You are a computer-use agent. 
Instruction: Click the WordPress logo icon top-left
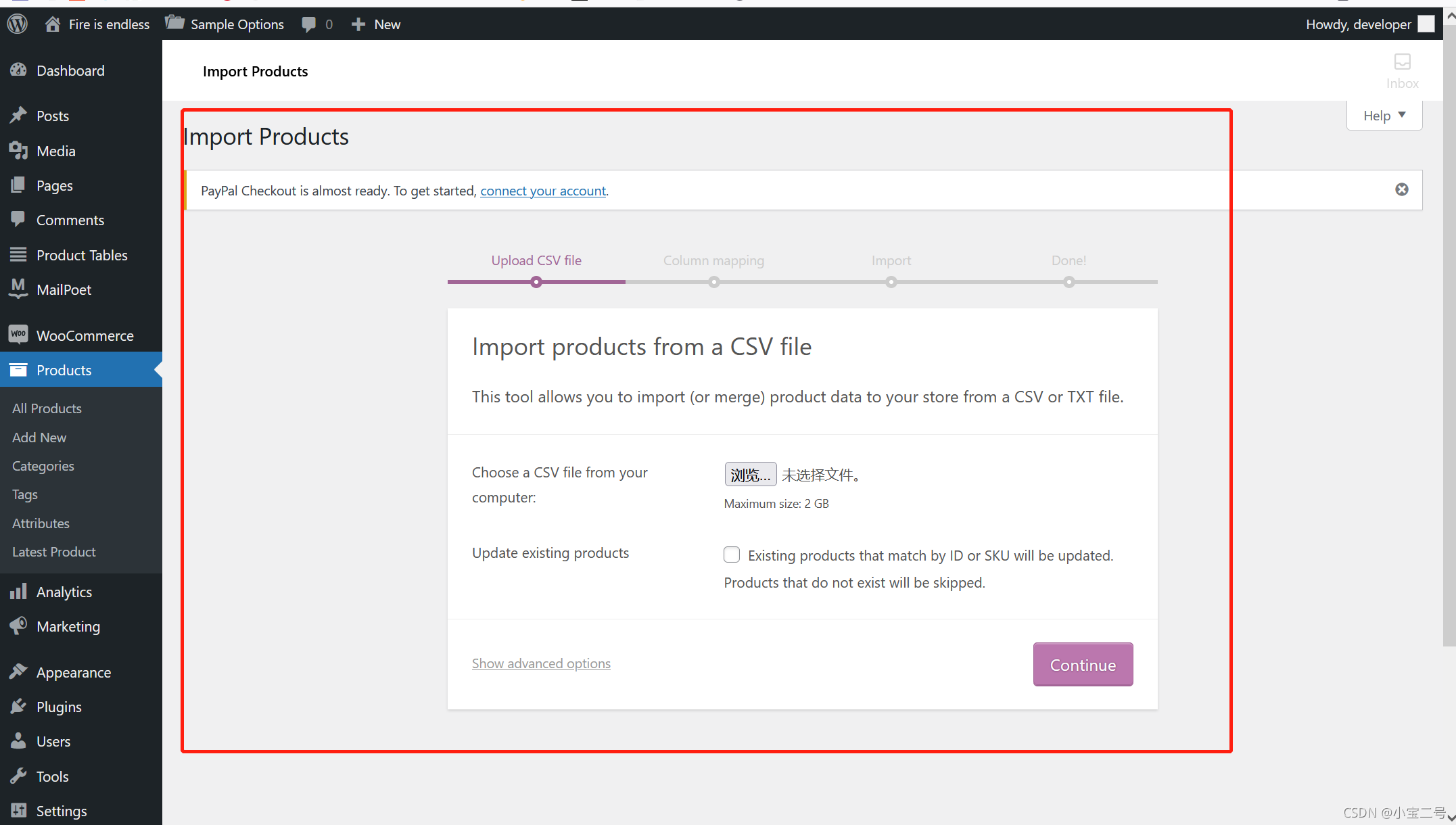click(17, 23)
